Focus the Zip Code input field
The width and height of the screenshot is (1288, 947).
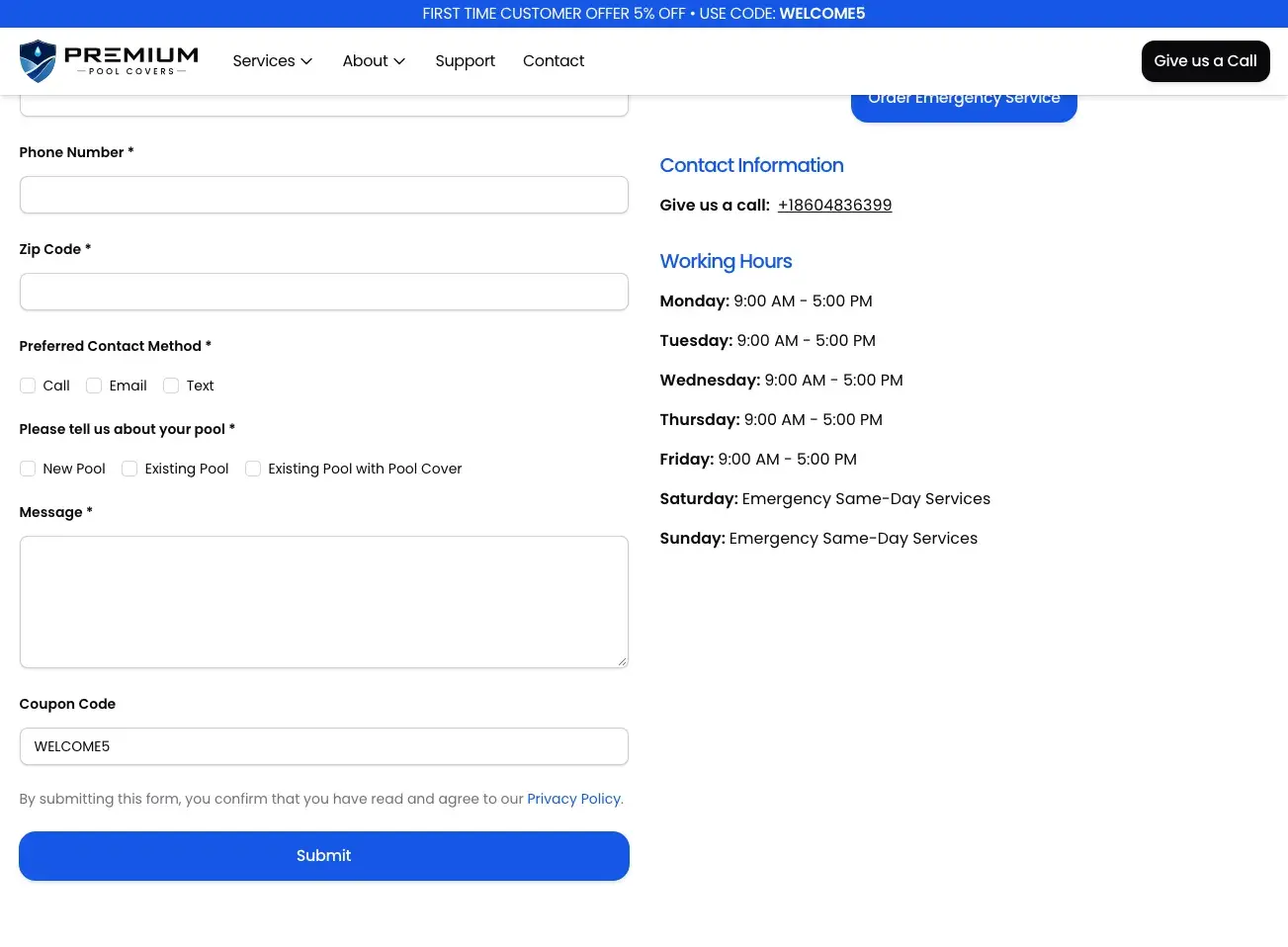pos(324,292)
